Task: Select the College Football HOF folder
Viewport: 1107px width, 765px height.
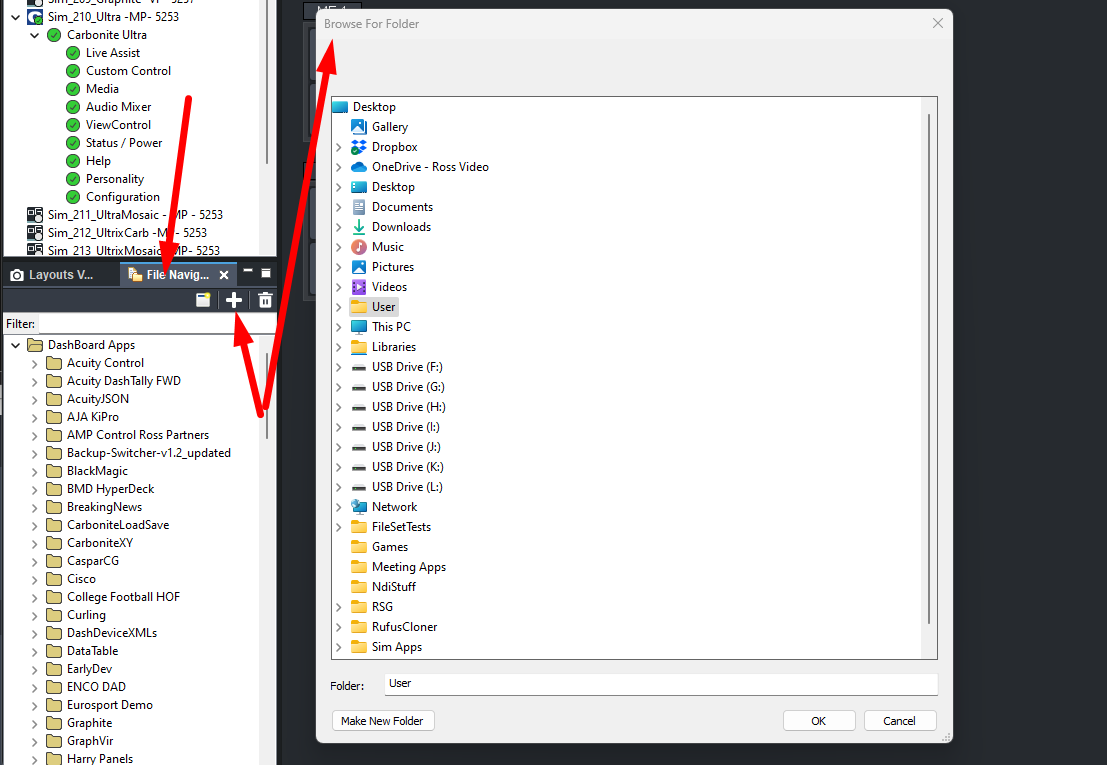Action: tap(123, 597)
